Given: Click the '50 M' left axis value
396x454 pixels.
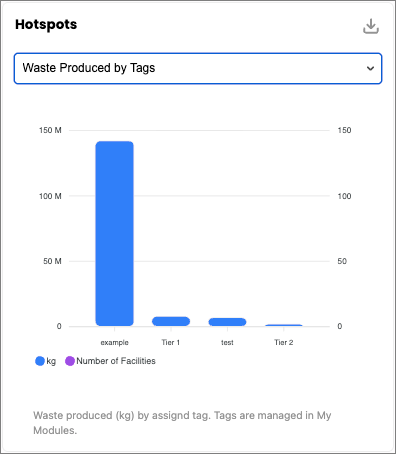Looking at the screenshot, I should tap(52, 261).
